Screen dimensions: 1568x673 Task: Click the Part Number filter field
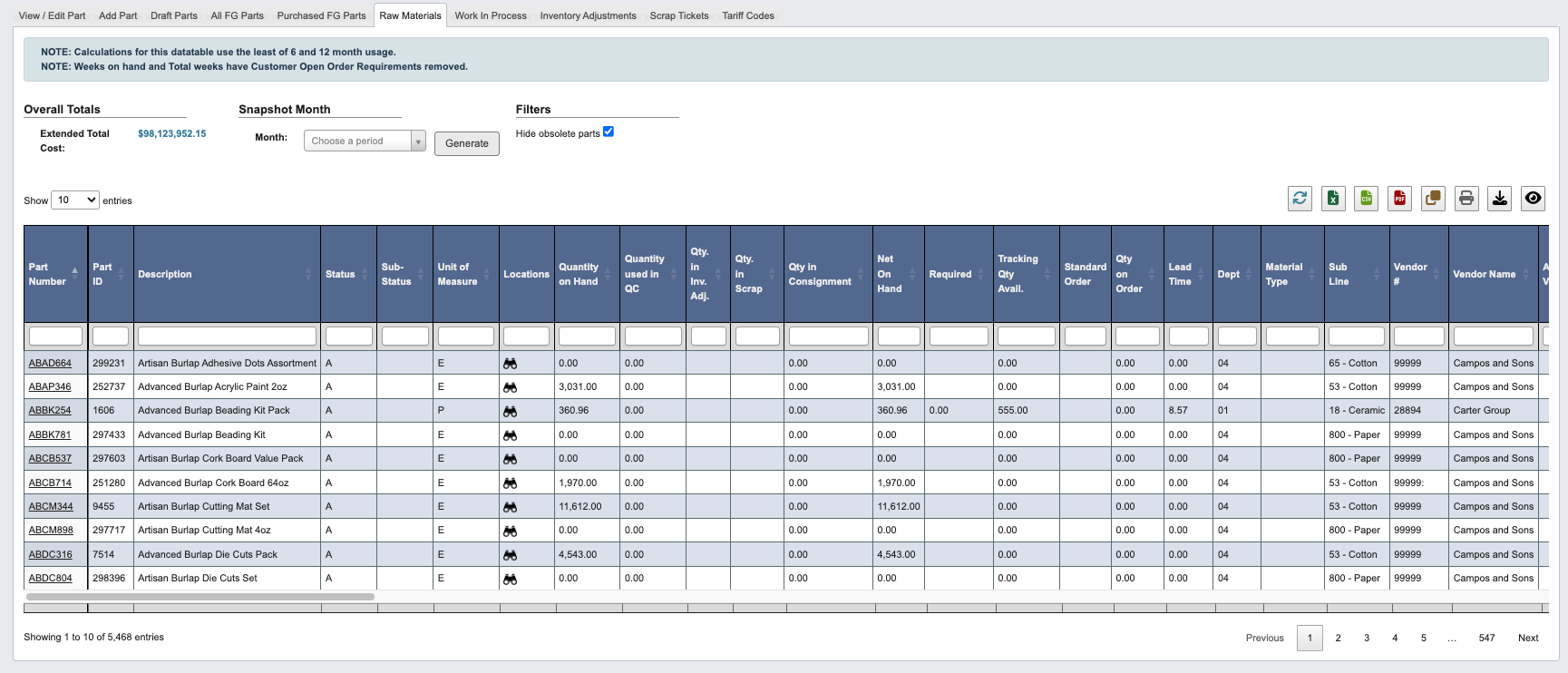pos(55,336)
